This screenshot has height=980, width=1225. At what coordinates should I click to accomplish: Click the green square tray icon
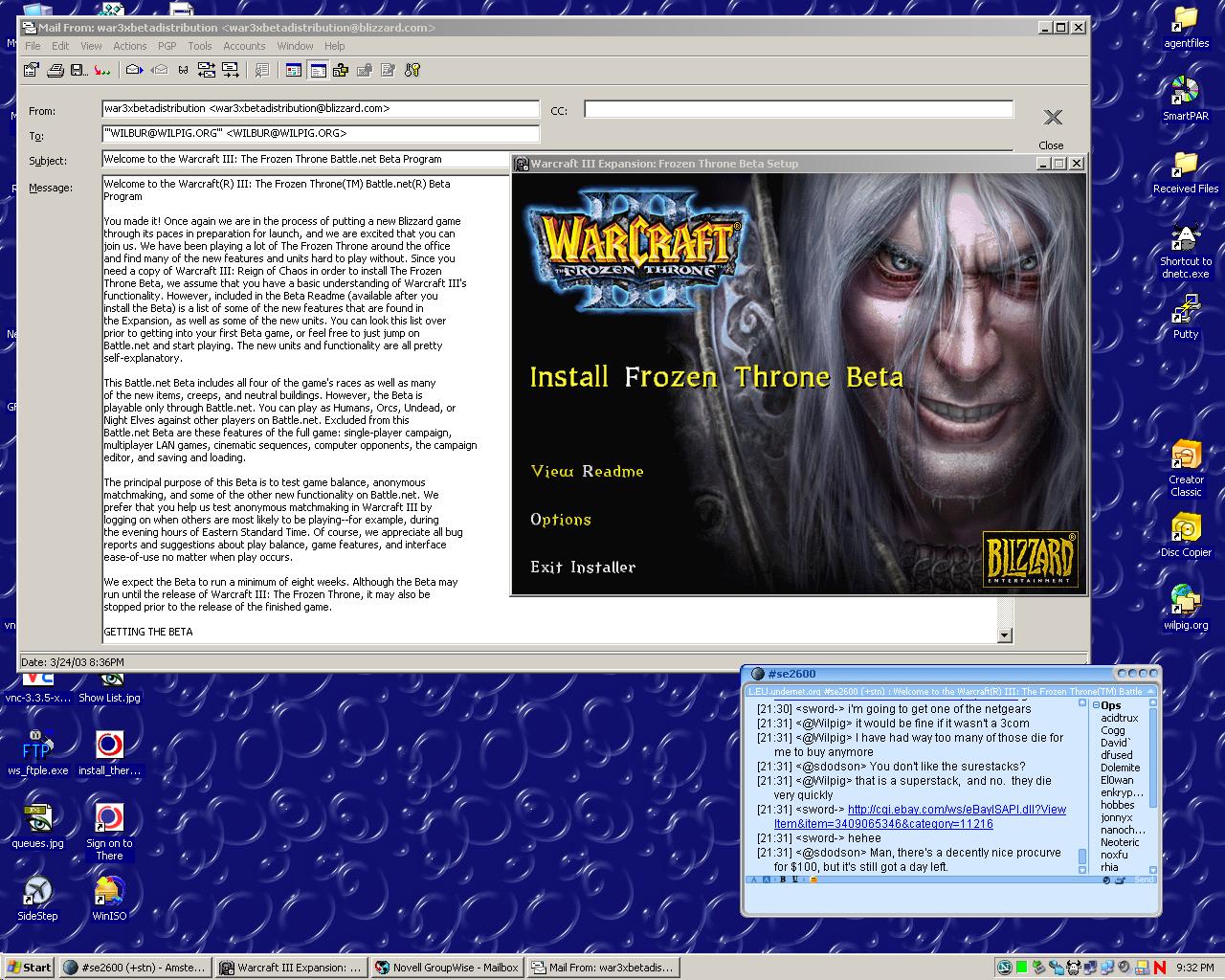tap(1021, 968)
